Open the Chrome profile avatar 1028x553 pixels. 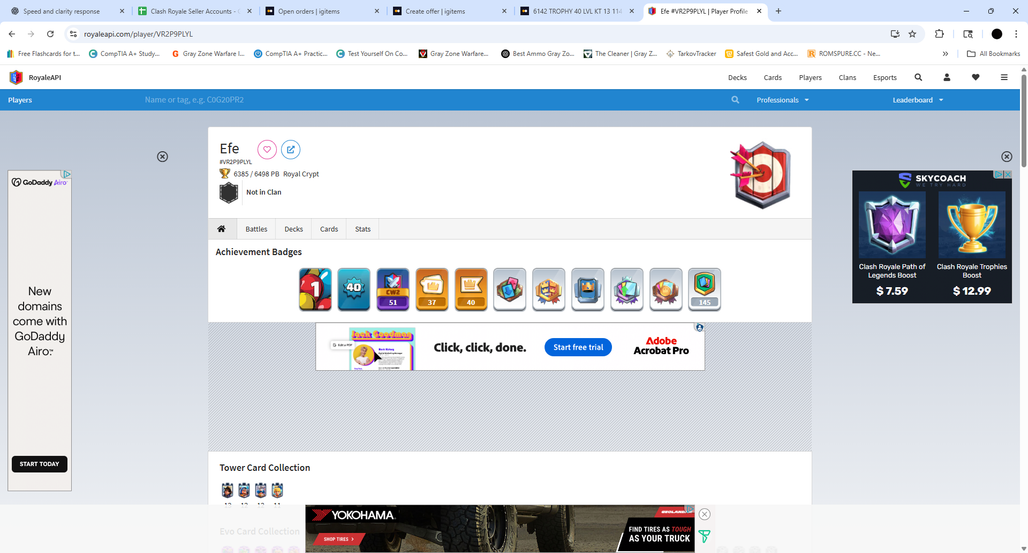point(997,33)
